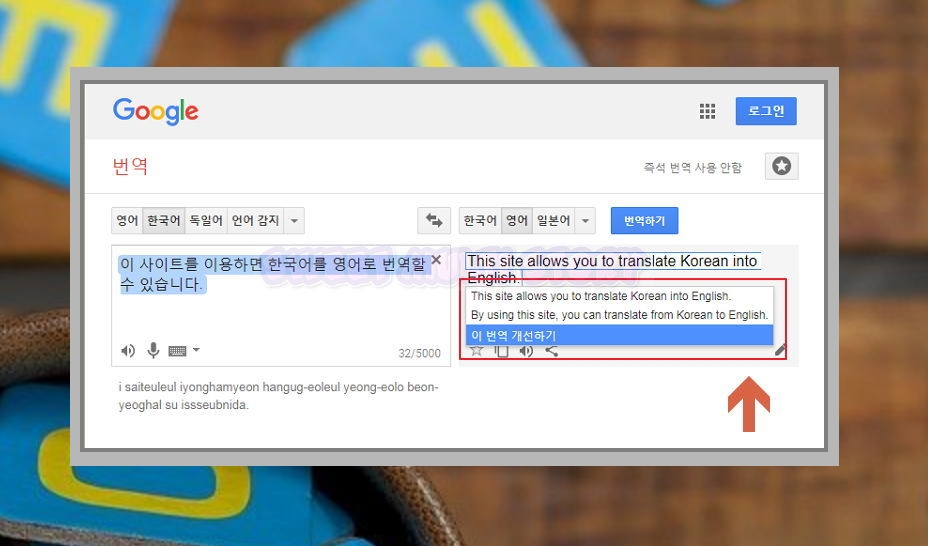Listen to the English translation
The width and height of the screenshot is (928, 546).
pyautogui.click(x=526, y=351)
